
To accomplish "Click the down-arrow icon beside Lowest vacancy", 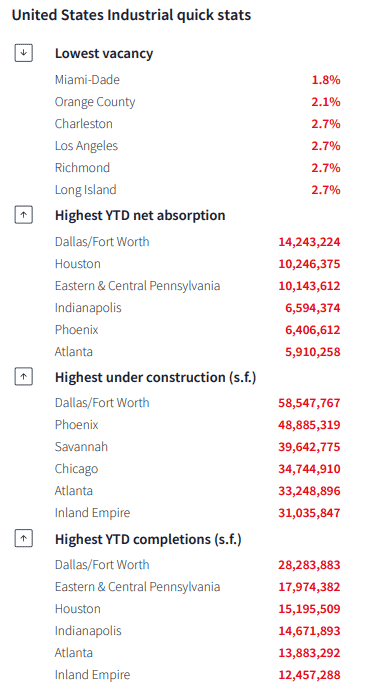I will 24,54.
